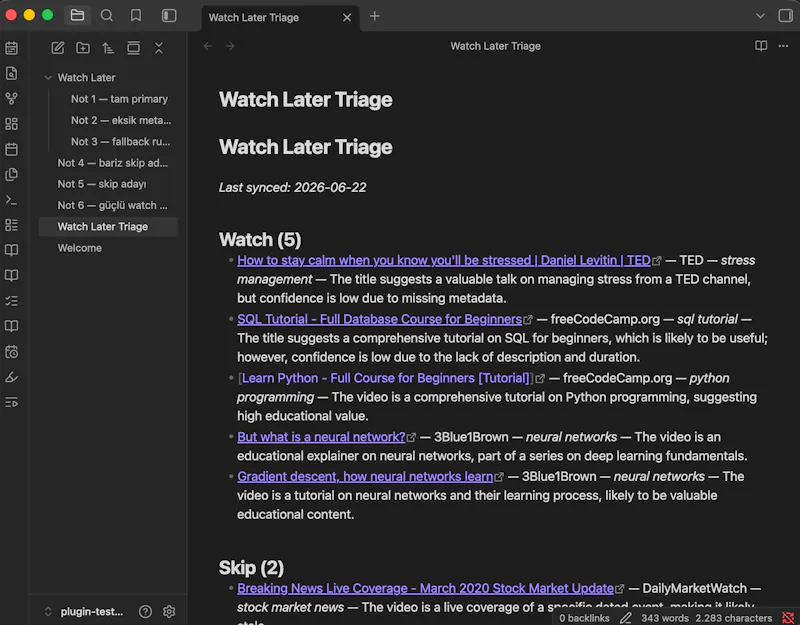Click the Watch (5) heading
Viewport: 800px width, 625px height.
260,240
